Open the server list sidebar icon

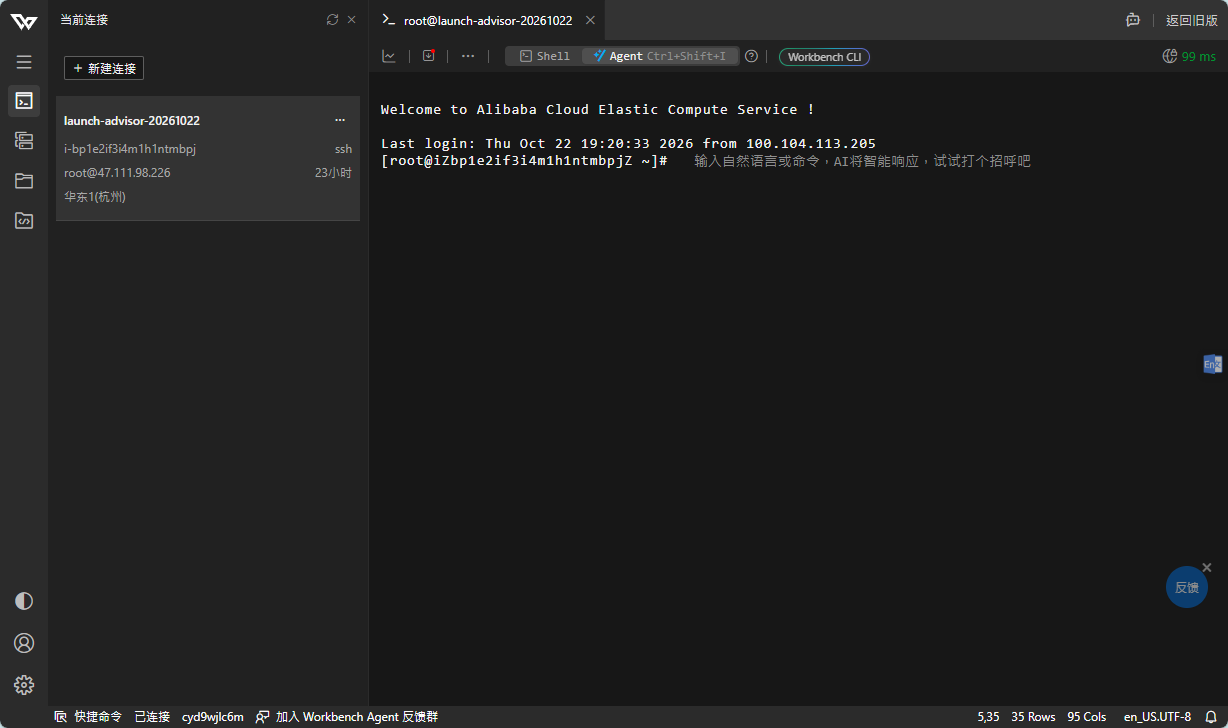coord(24,140)
